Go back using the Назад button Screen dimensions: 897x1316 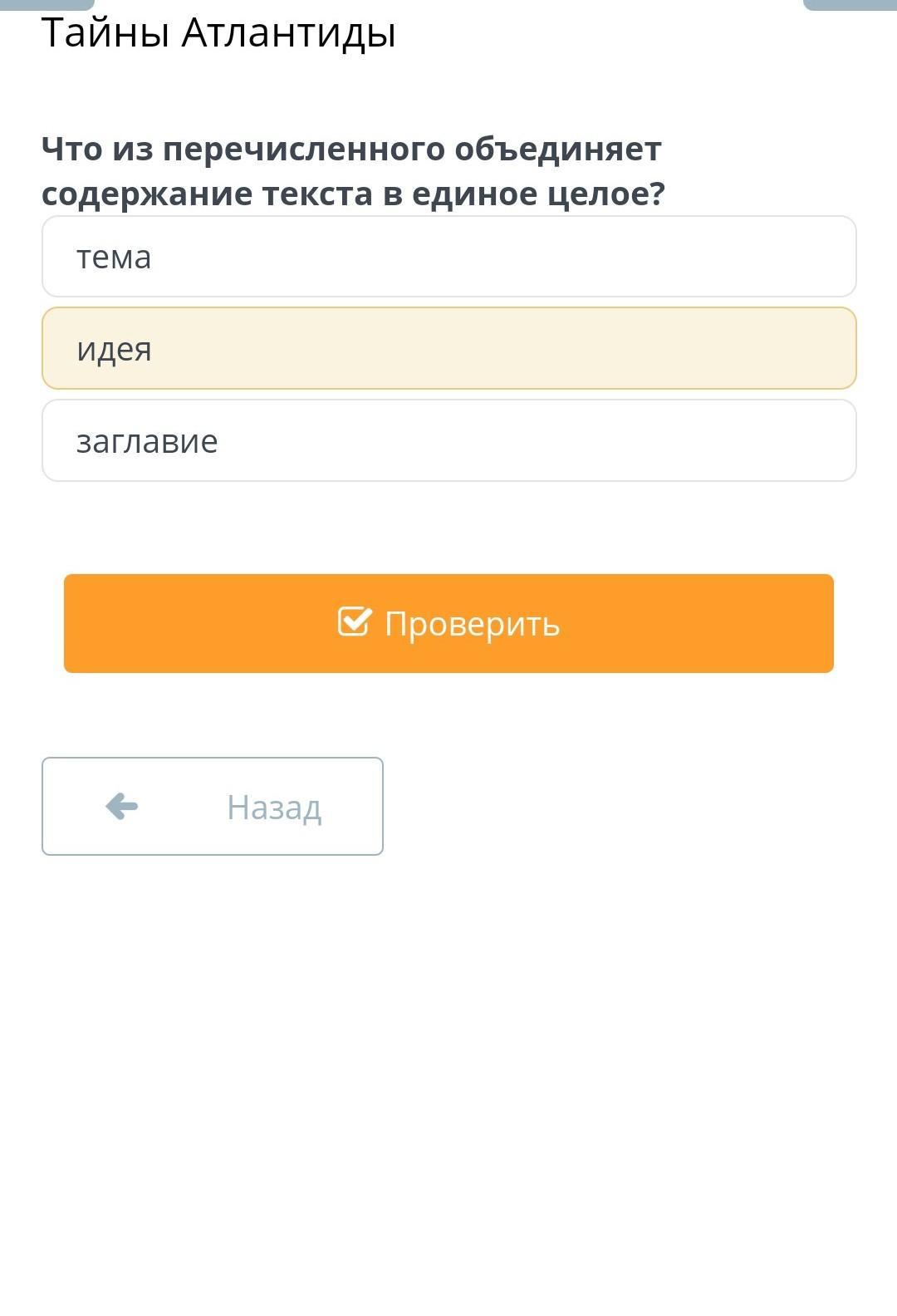pyautogui.click(x=213, y=806)
